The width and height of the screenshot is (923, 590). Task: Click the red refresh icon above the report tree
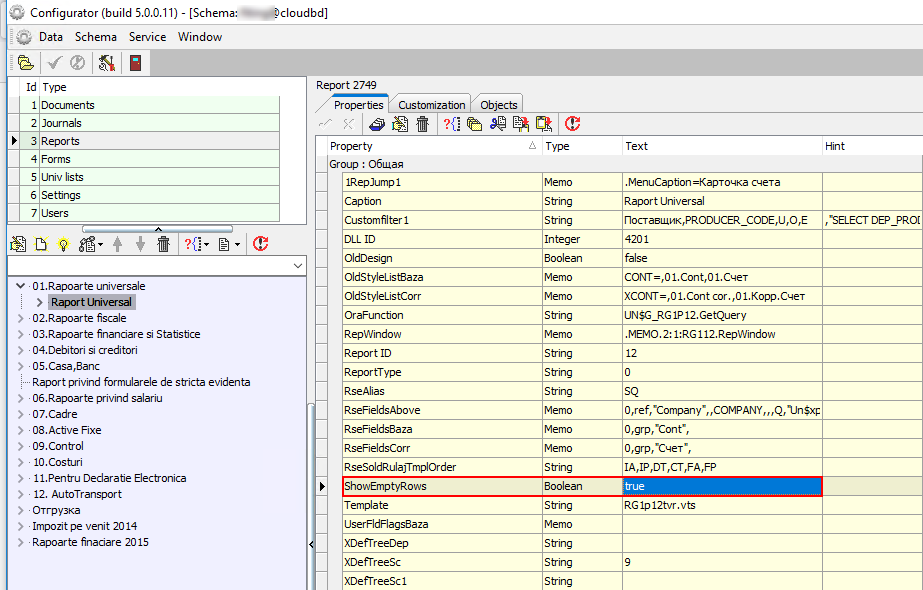(x=260, y=244)
